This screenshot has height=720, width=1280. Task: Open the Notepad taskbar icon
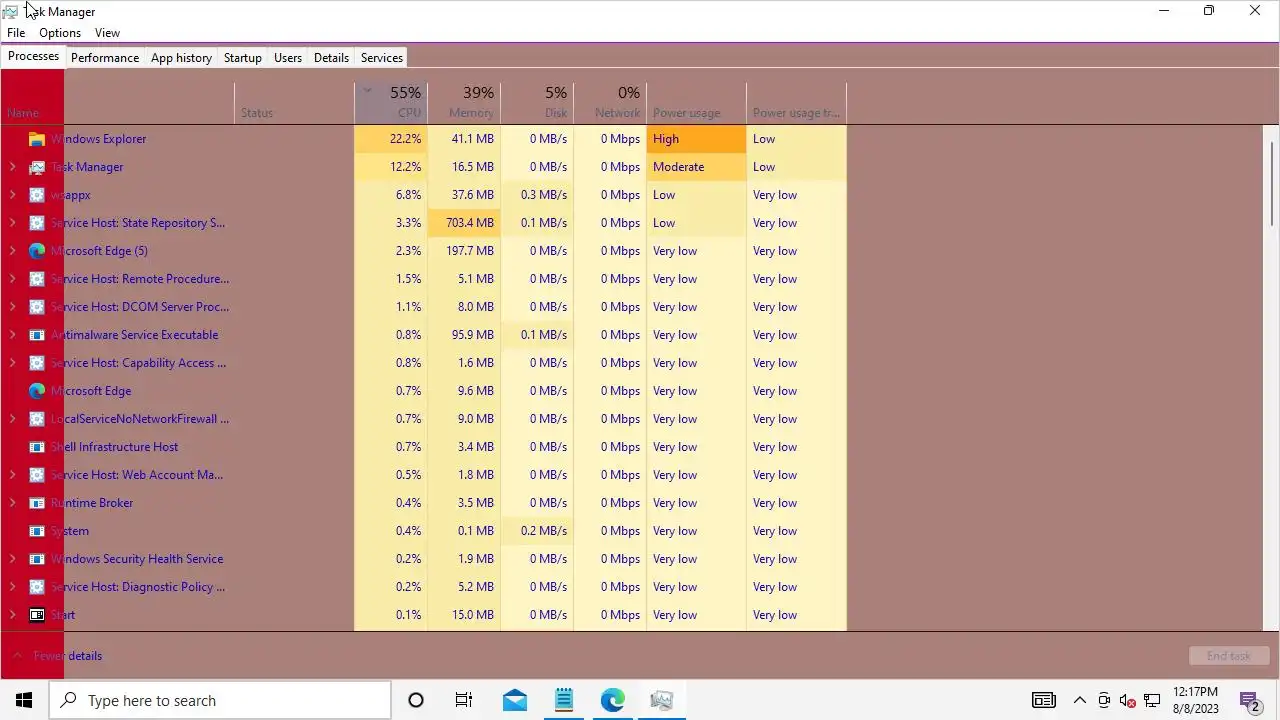[564, 700]
